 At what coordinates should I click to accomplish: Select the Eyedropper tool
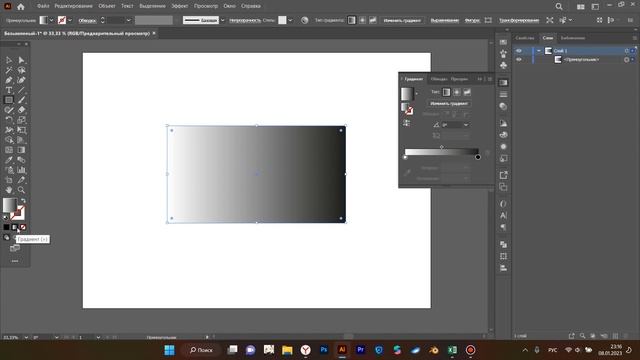tap(9, 160)
